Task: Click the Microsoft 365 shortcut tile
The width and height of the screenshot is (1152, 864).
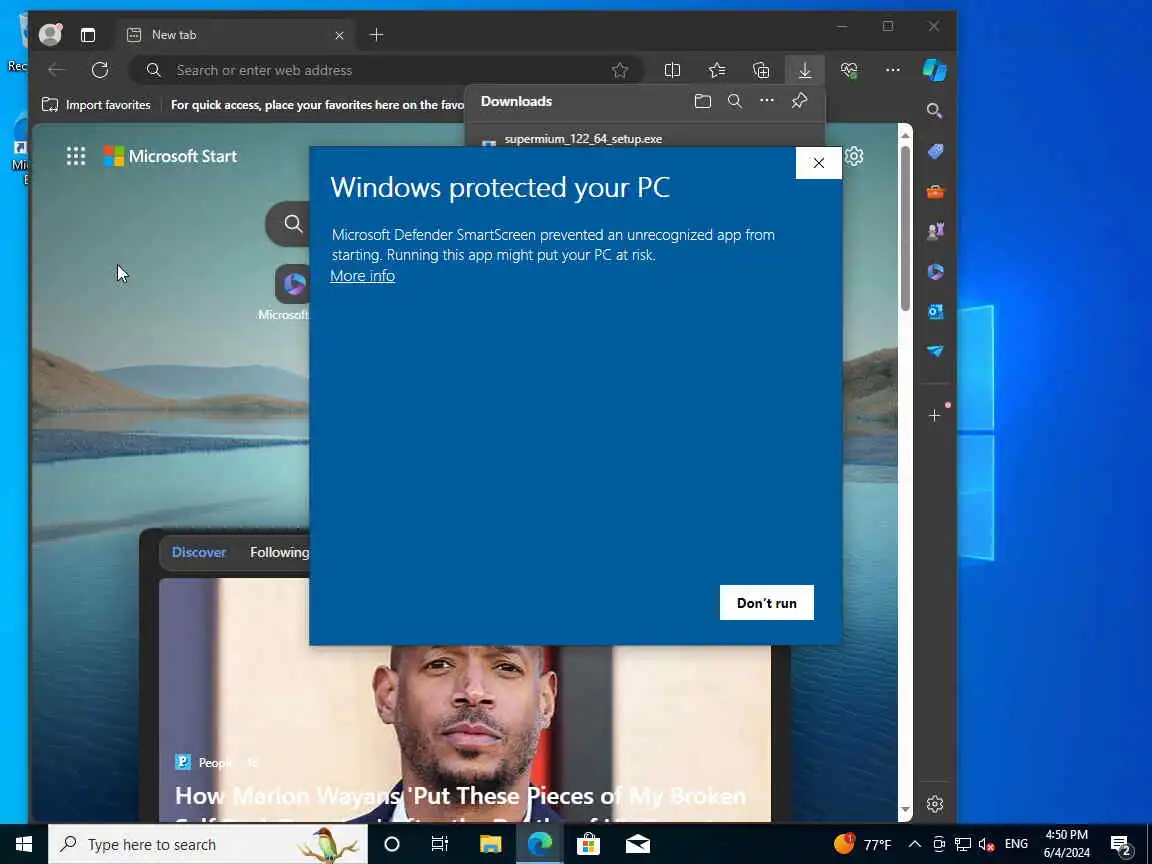Action: 292,284
